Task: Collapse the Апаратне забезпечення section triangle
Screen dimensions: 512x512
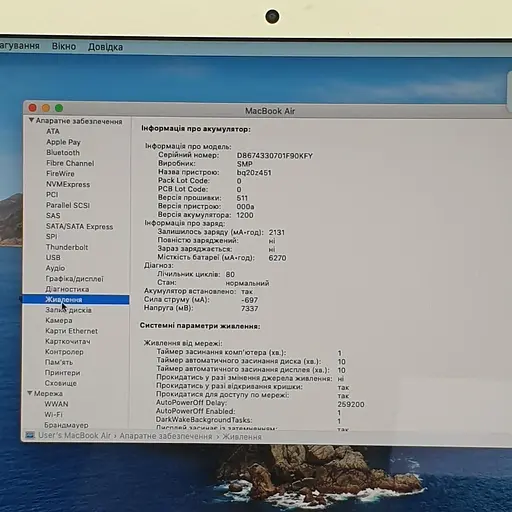Action: pyautogui.click(x=31, y=120)
